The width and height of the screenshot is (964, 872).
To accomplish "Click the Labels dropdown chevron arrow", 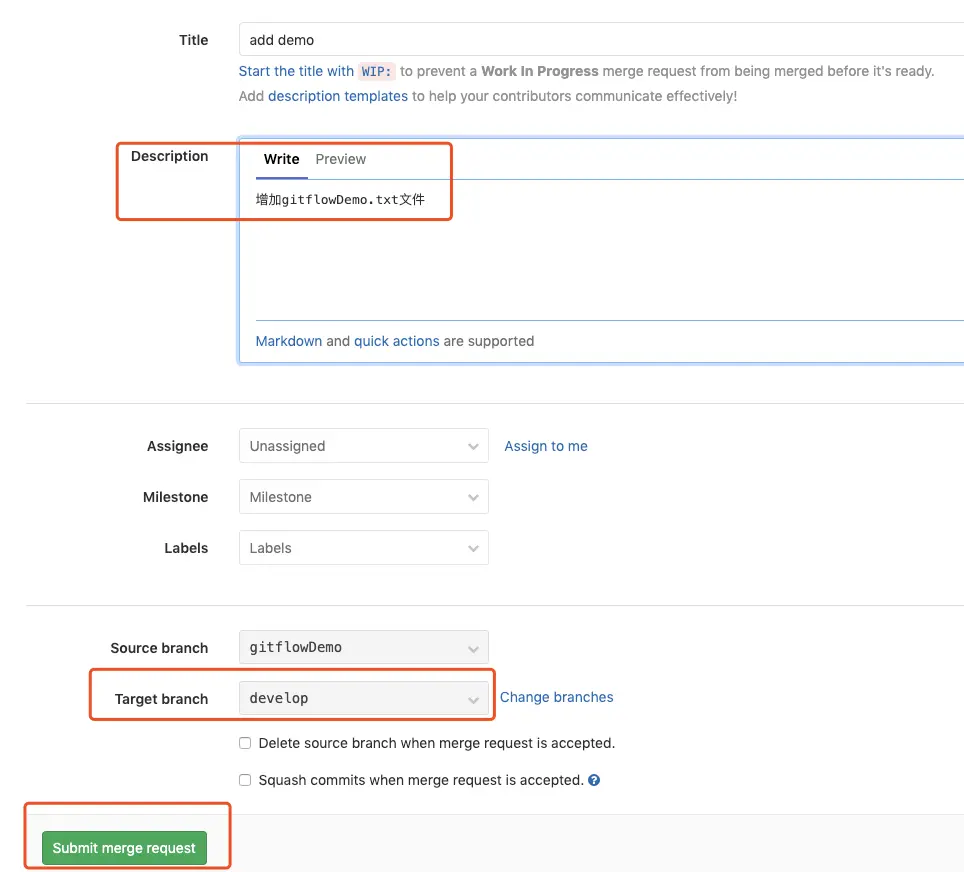I will click(x=474, y=549).
